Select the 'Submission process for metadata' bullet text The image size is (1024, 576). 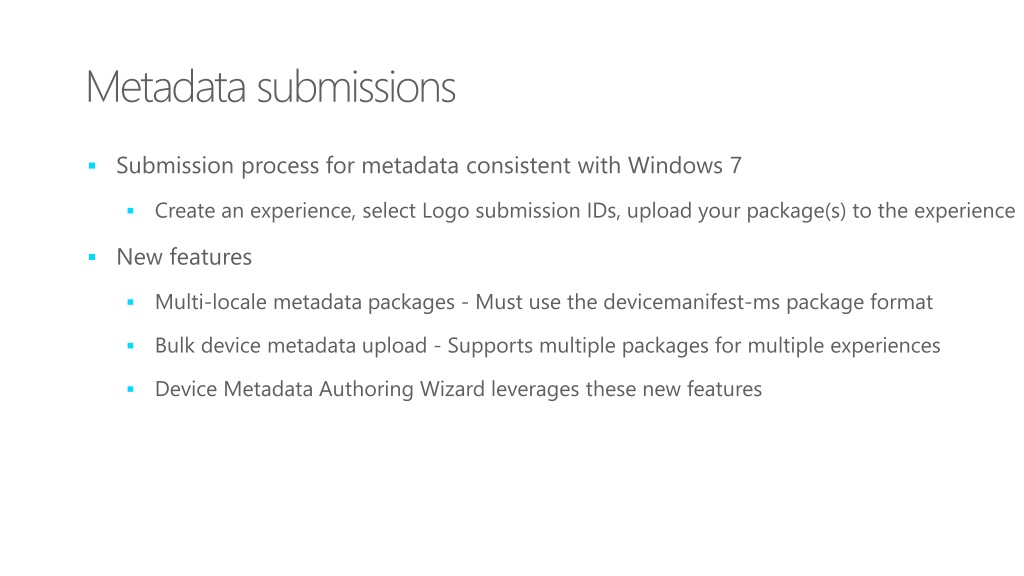428,166
